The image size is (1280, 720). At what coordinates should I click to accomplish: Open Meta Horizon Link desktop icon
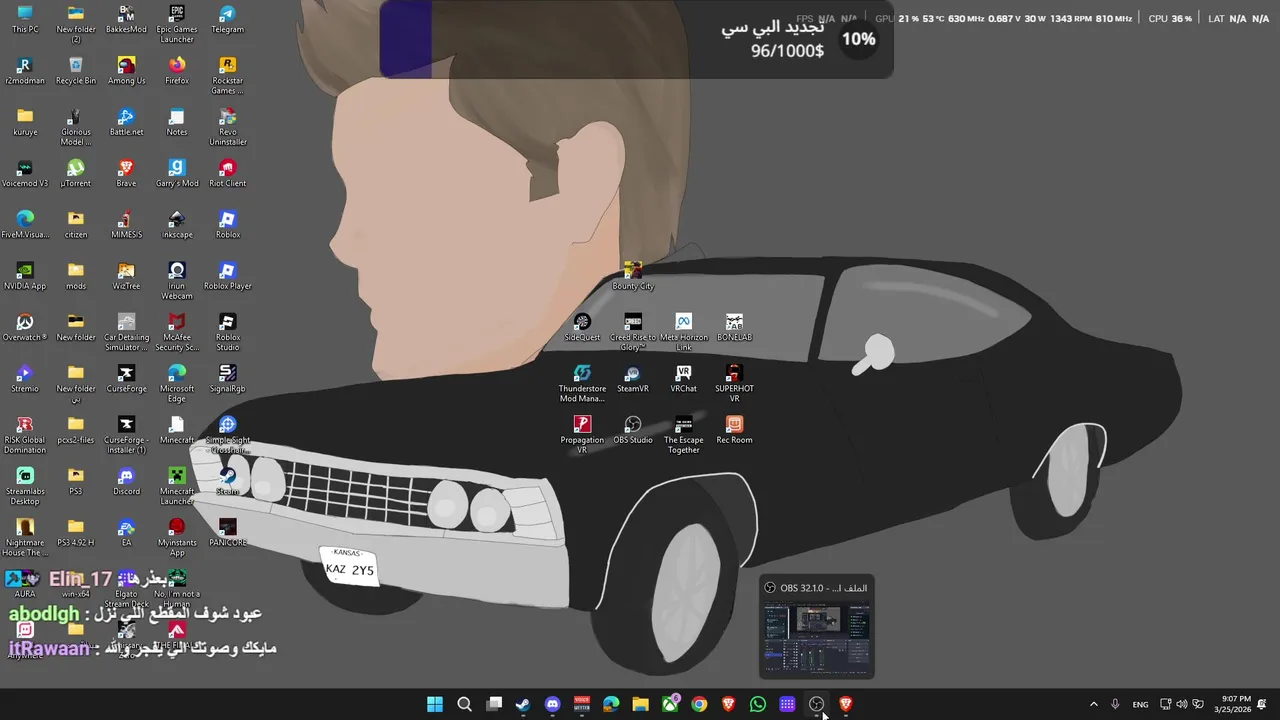pos(684,332)
